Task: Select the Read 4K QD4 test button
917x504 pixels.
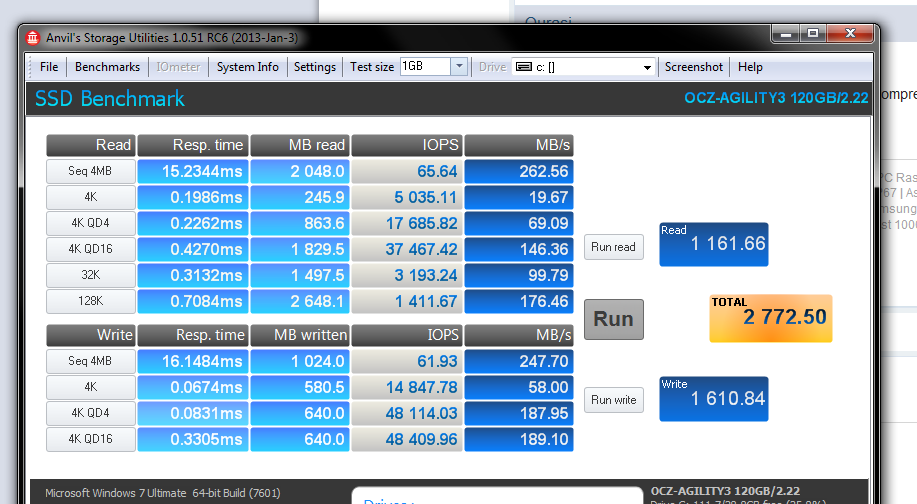Action: click(x=91, y=223)
